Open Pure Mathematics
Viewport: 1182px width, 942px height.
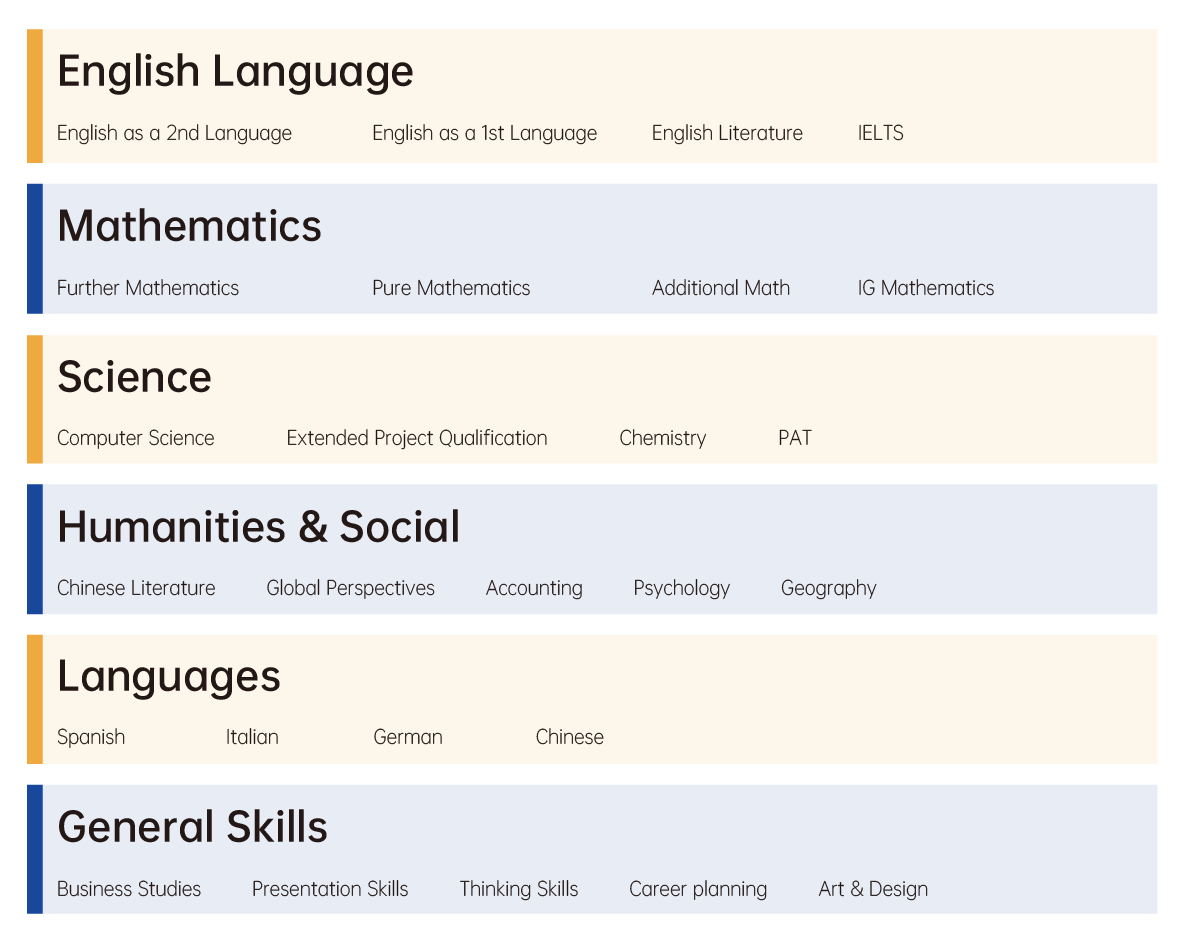(451, 288)
